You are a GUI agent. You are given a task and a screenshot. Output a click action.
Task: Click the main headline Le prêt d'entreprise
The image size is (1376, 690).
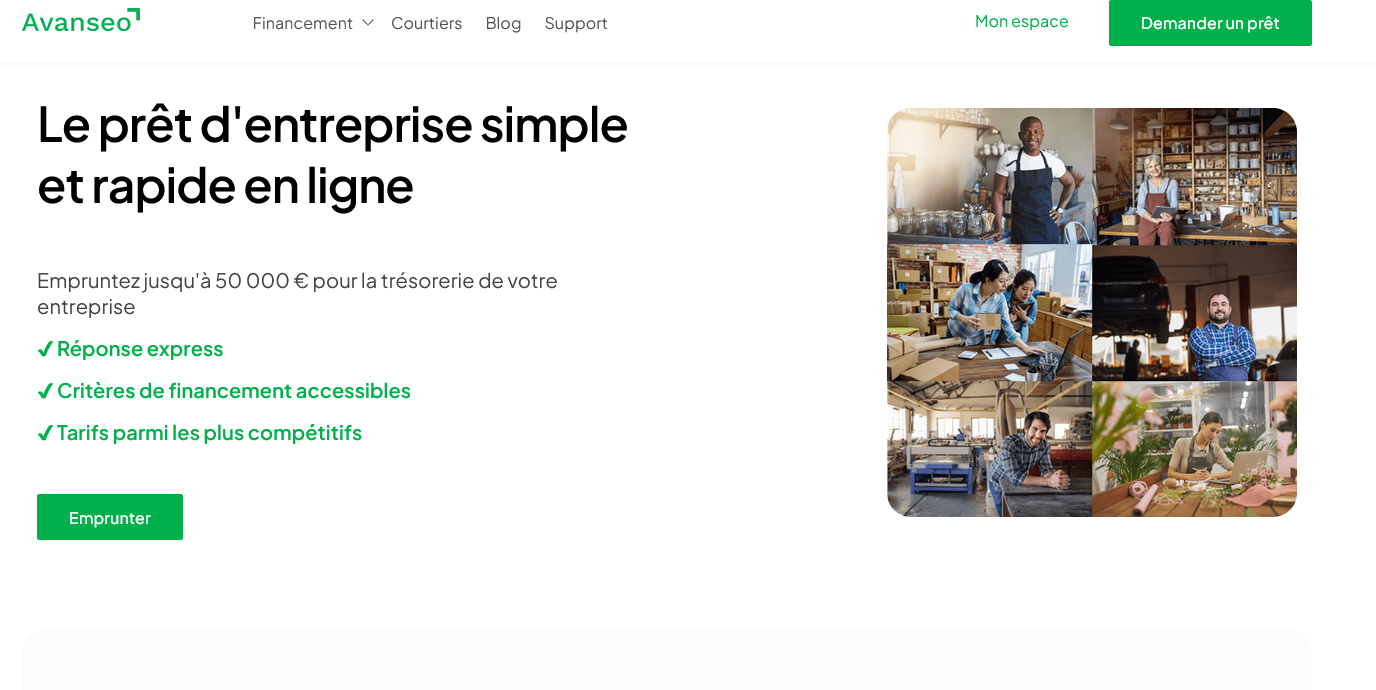[332, 154]
